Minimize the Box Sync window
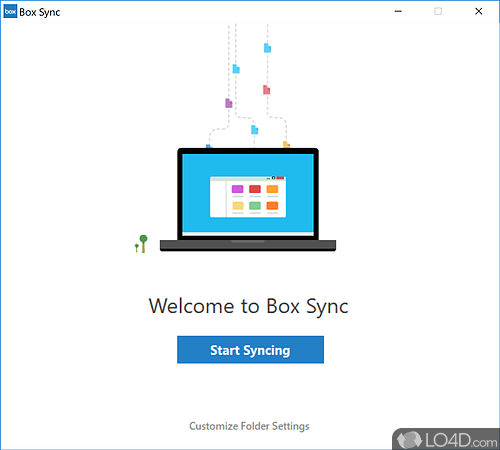Viewport: 500px width, 450px height. pos(398,11)
